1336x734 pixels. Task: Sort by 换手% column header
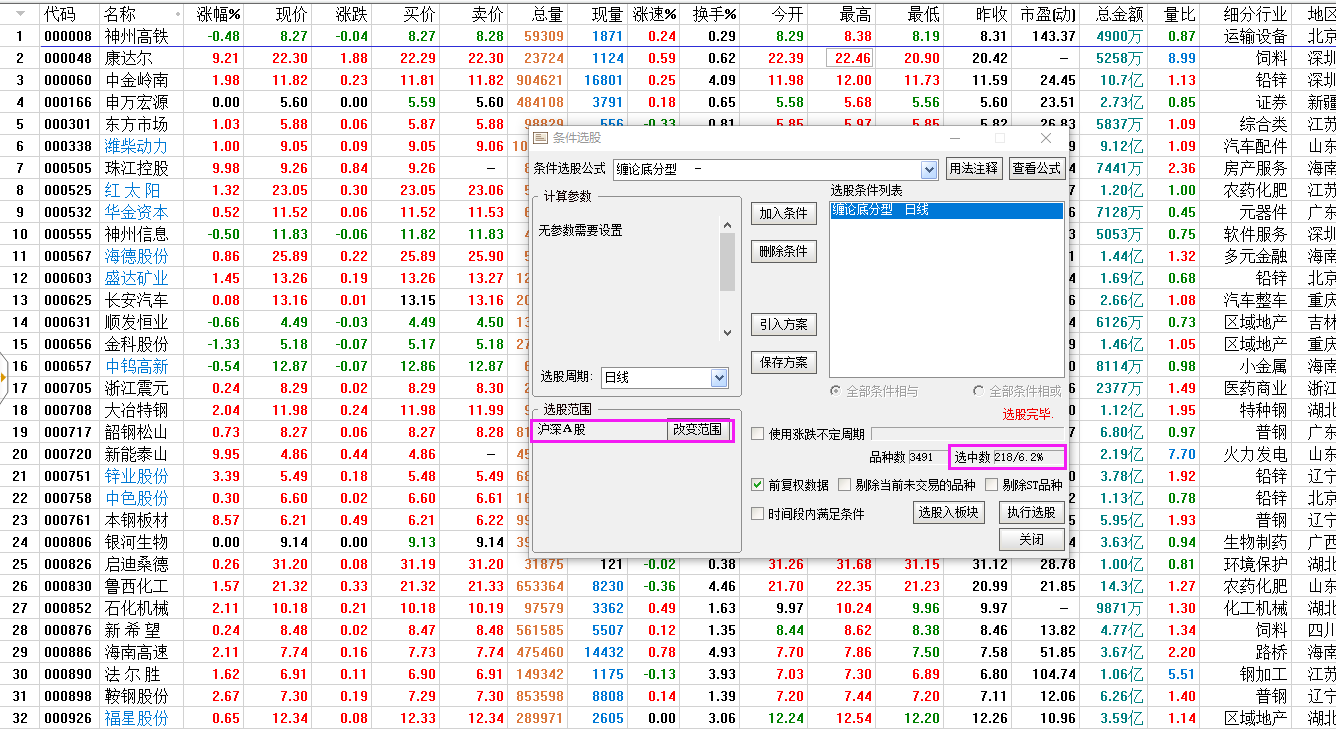click(715, 14)
